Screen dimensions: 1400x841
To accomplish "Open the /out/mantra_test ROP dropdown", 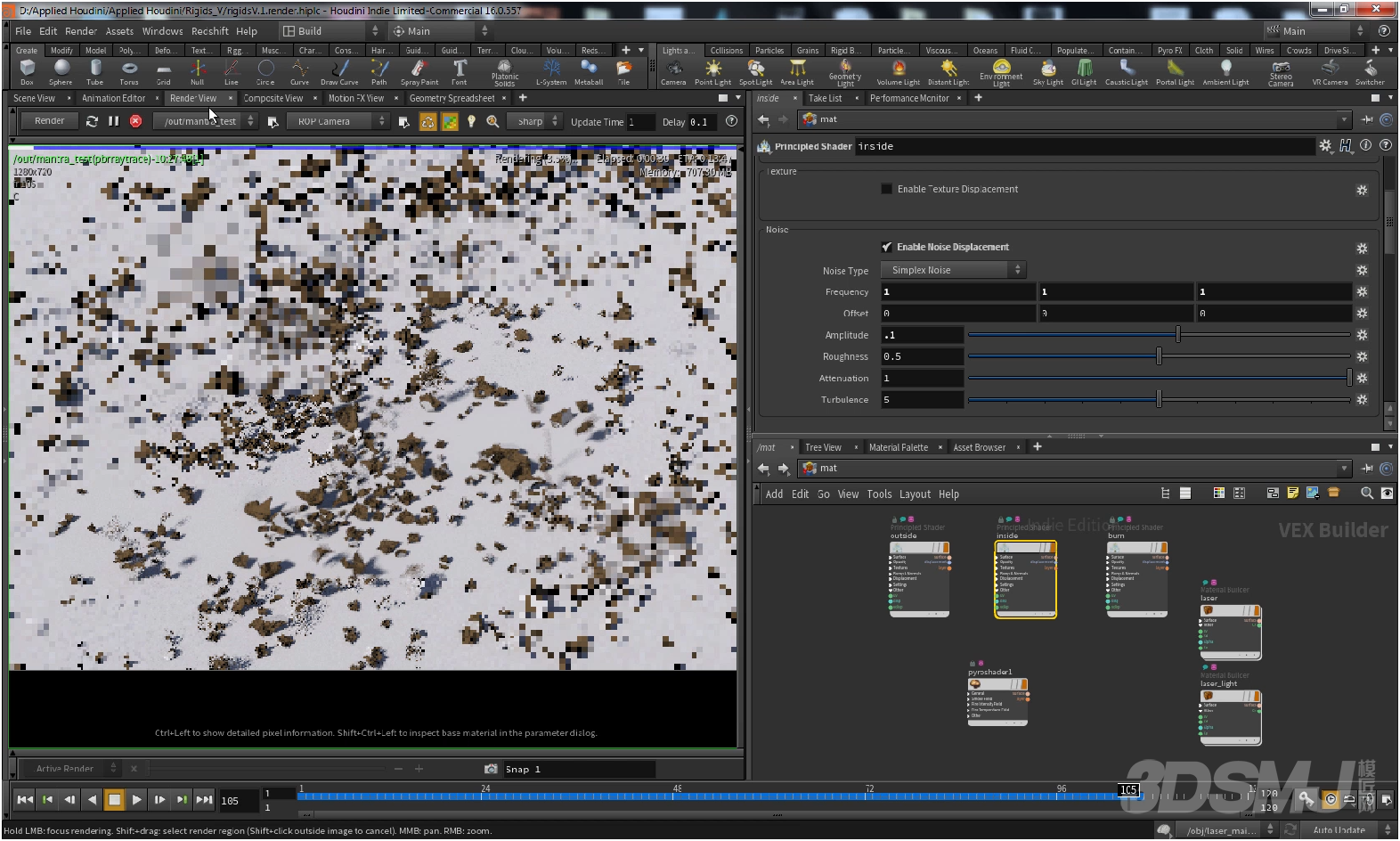I will (205, 121).
